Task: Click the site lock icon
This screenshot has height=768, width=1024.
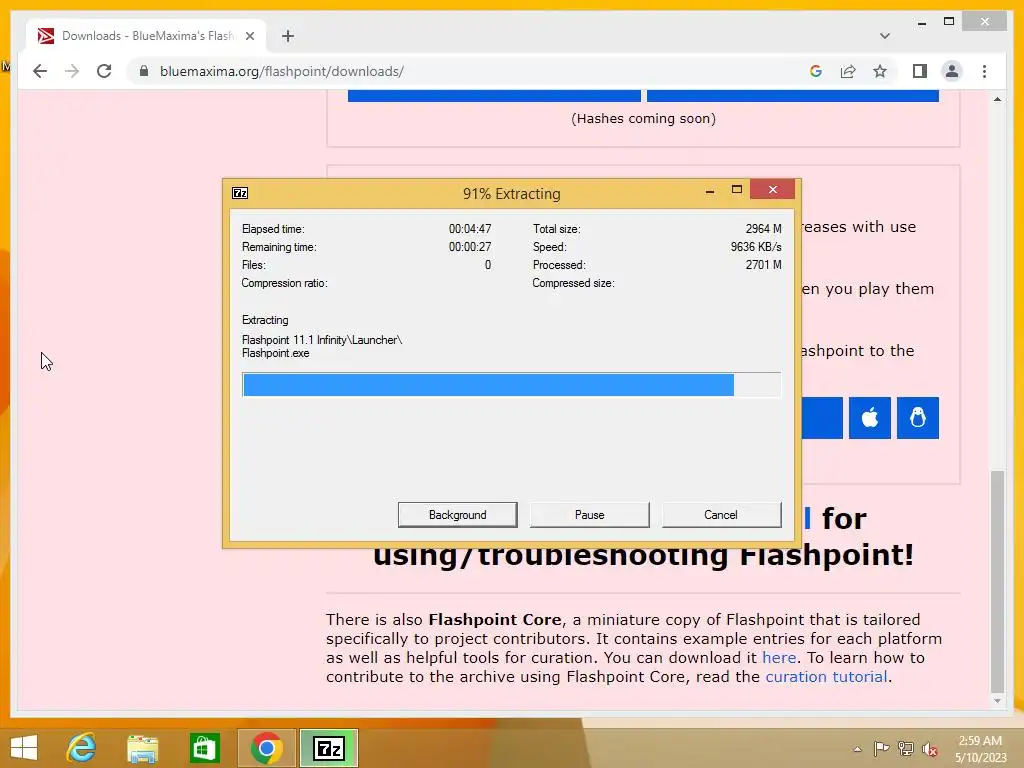Action: (x=144, y=71)
